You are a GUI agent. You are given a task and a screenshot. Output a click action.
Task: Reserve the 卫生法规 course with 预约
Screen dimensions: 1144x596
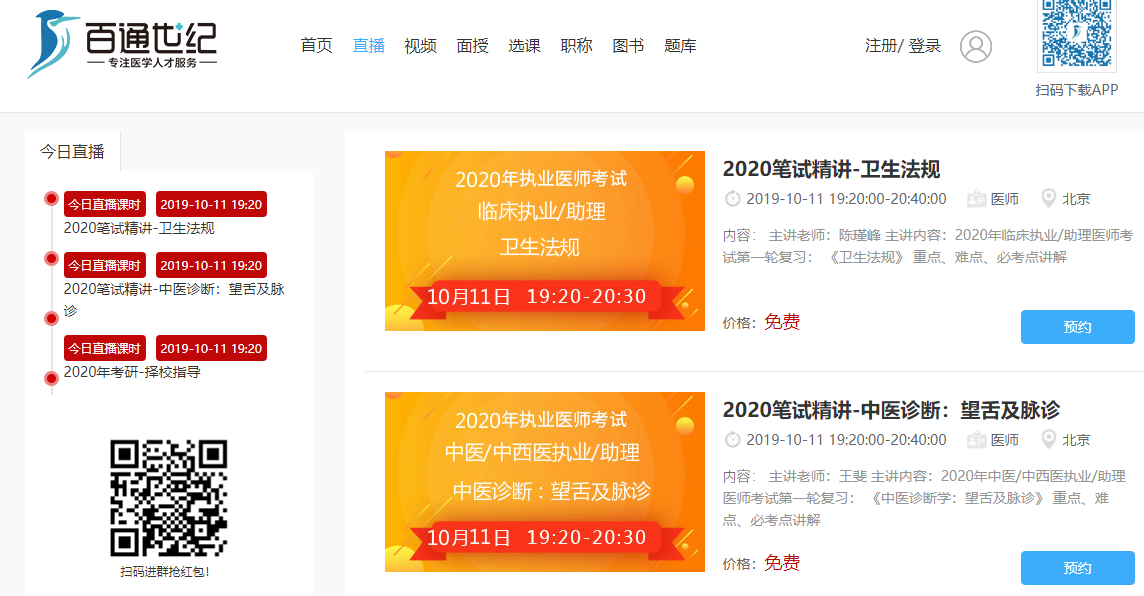point(1078,327)
